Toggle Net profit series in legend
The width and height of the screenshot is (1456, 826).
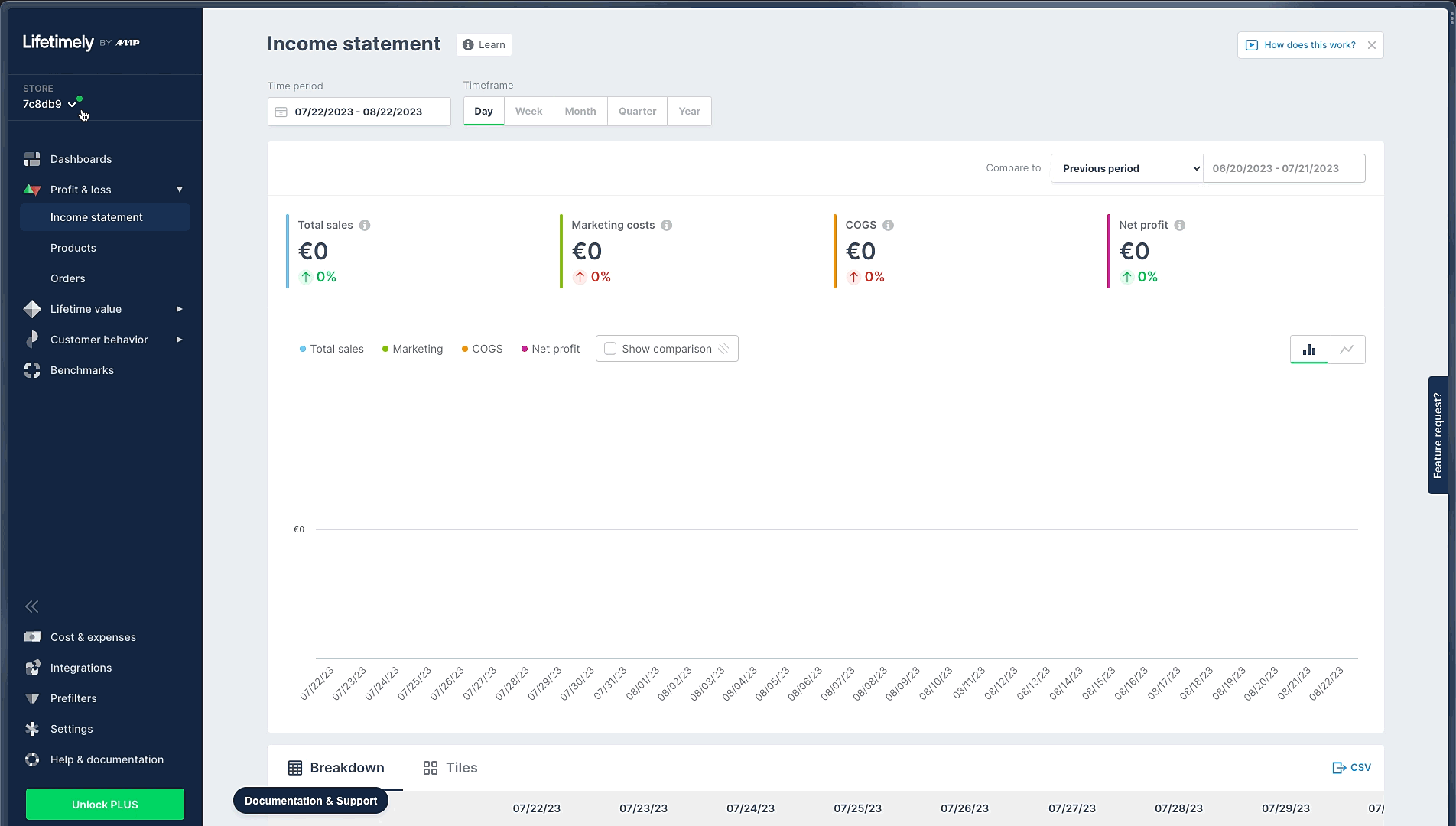551,349
